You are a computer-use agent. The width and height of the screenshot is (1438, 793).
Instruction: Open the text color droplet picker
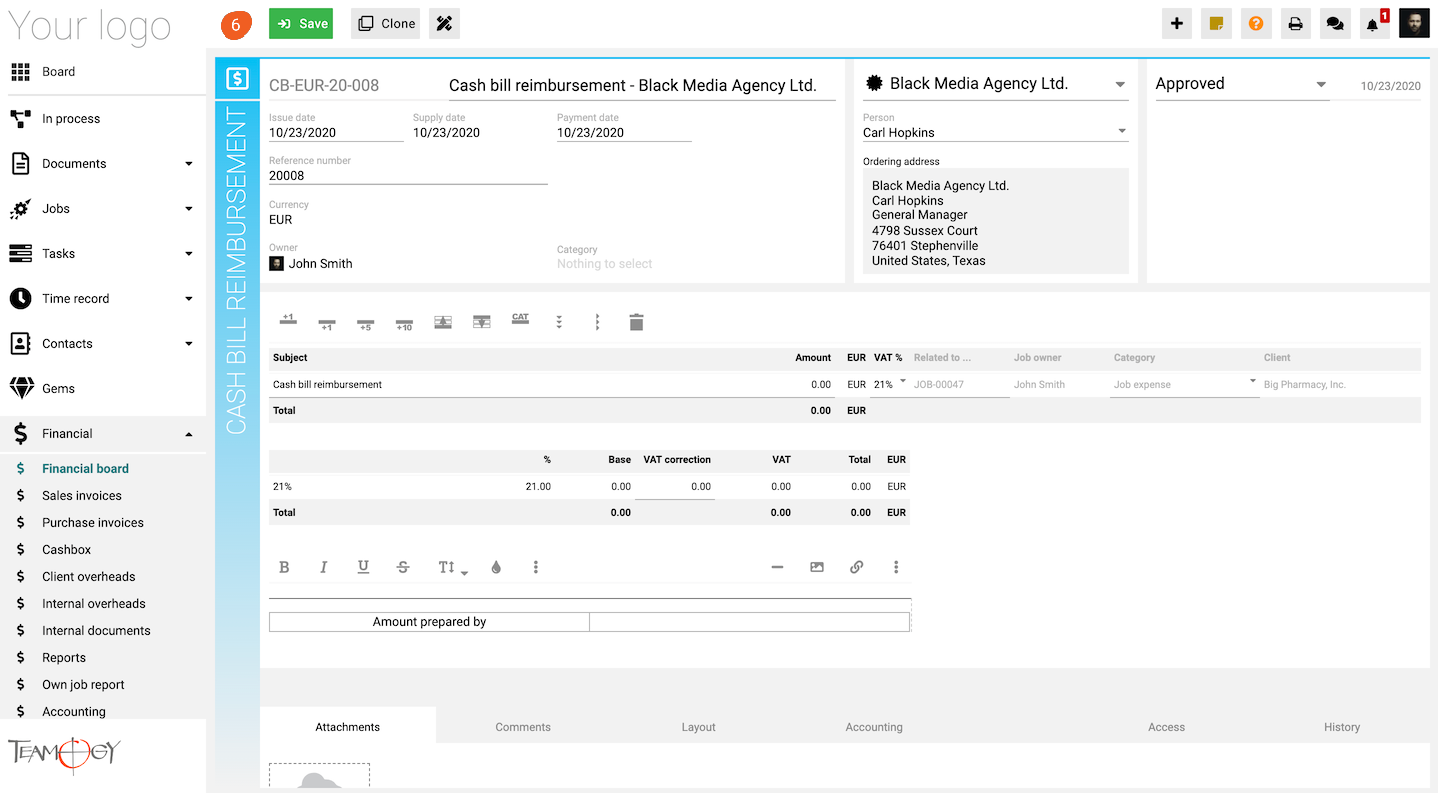tap(496, 567)
